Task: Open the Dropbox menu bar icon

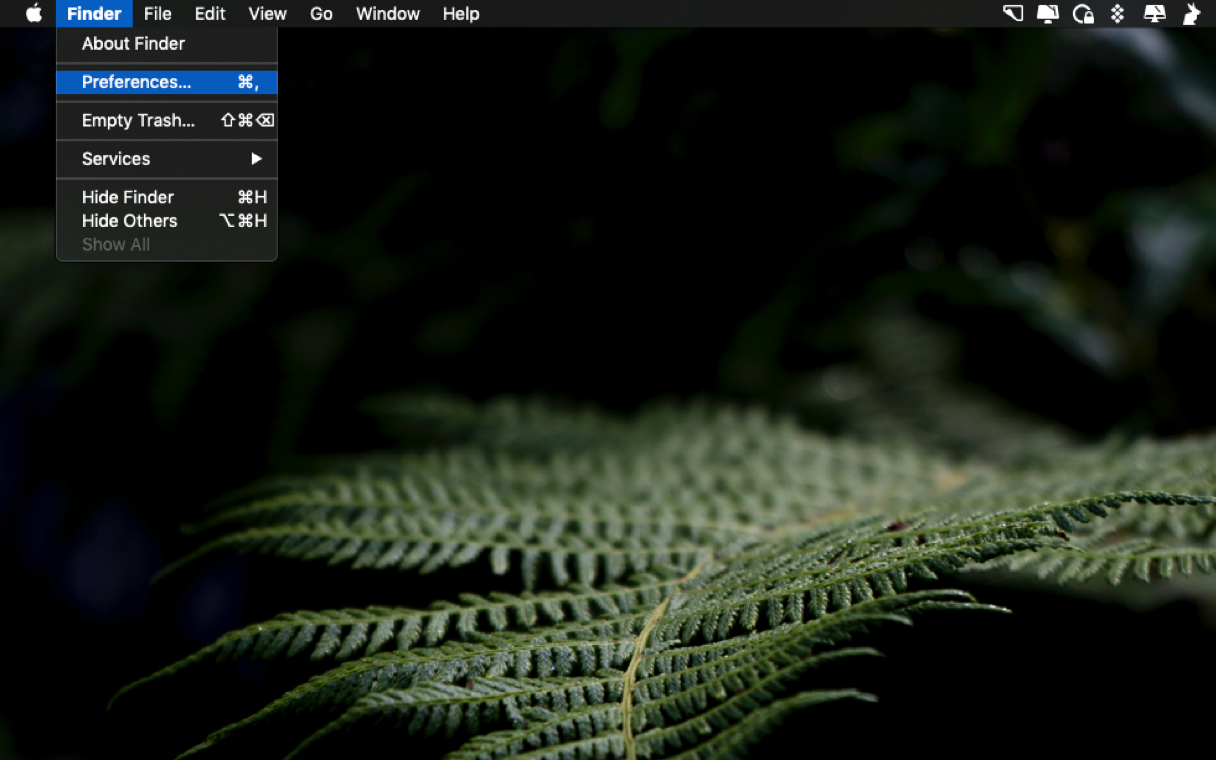Action: 1118,14
